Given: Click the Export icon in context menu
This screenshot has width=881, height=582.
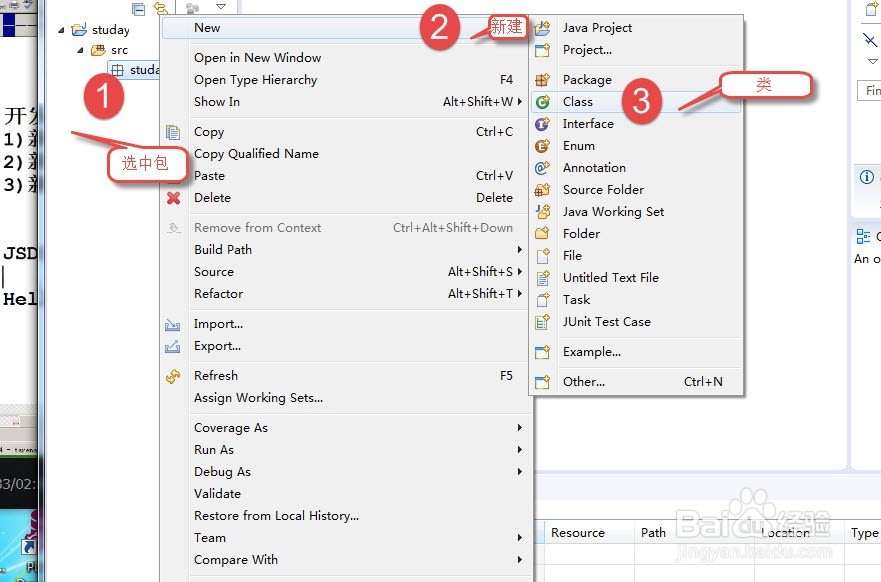Looking at the screenshot, I should [x=172, y=347].
